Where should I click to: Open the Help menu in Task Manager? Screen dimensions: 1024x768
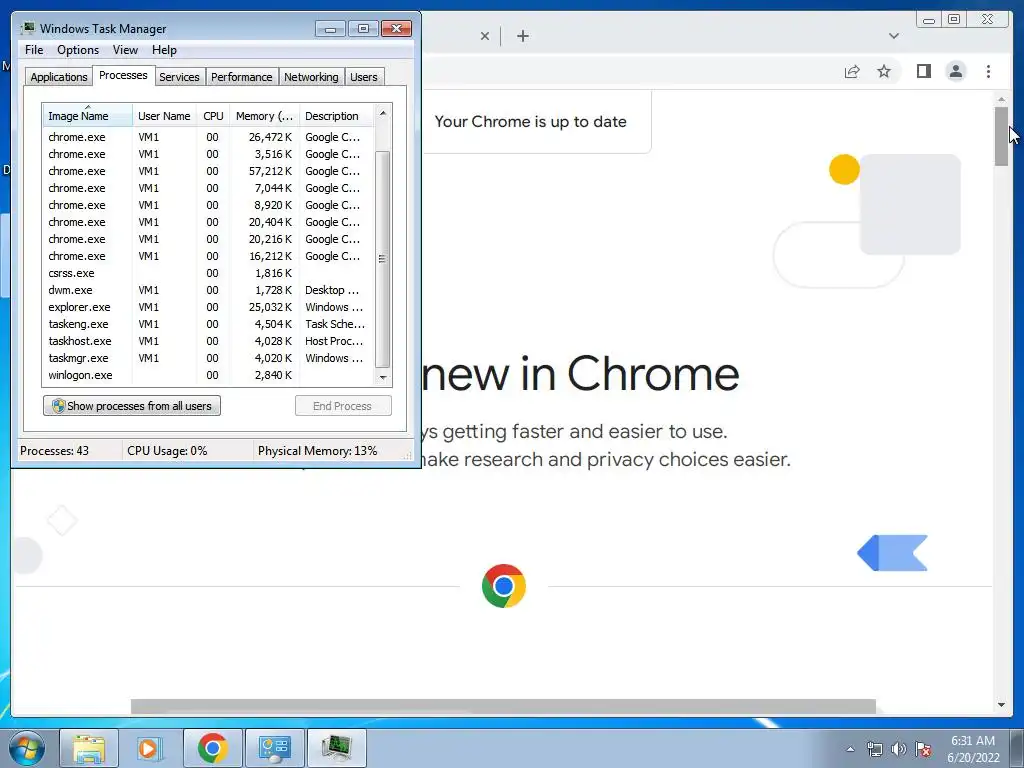[x=164, y=50]
